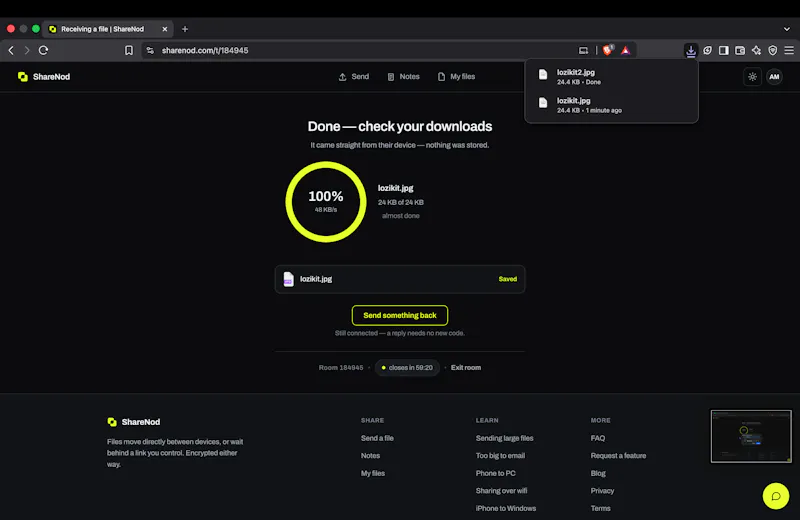
Task: Open Terms footer link
Action: [600, 508]
